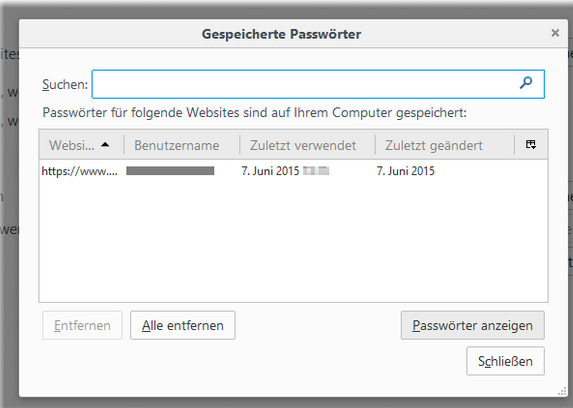Sort by Zuletzt verwendet column header
The width and height of the screenshot is (573, 408).
[x=307, y=145]
